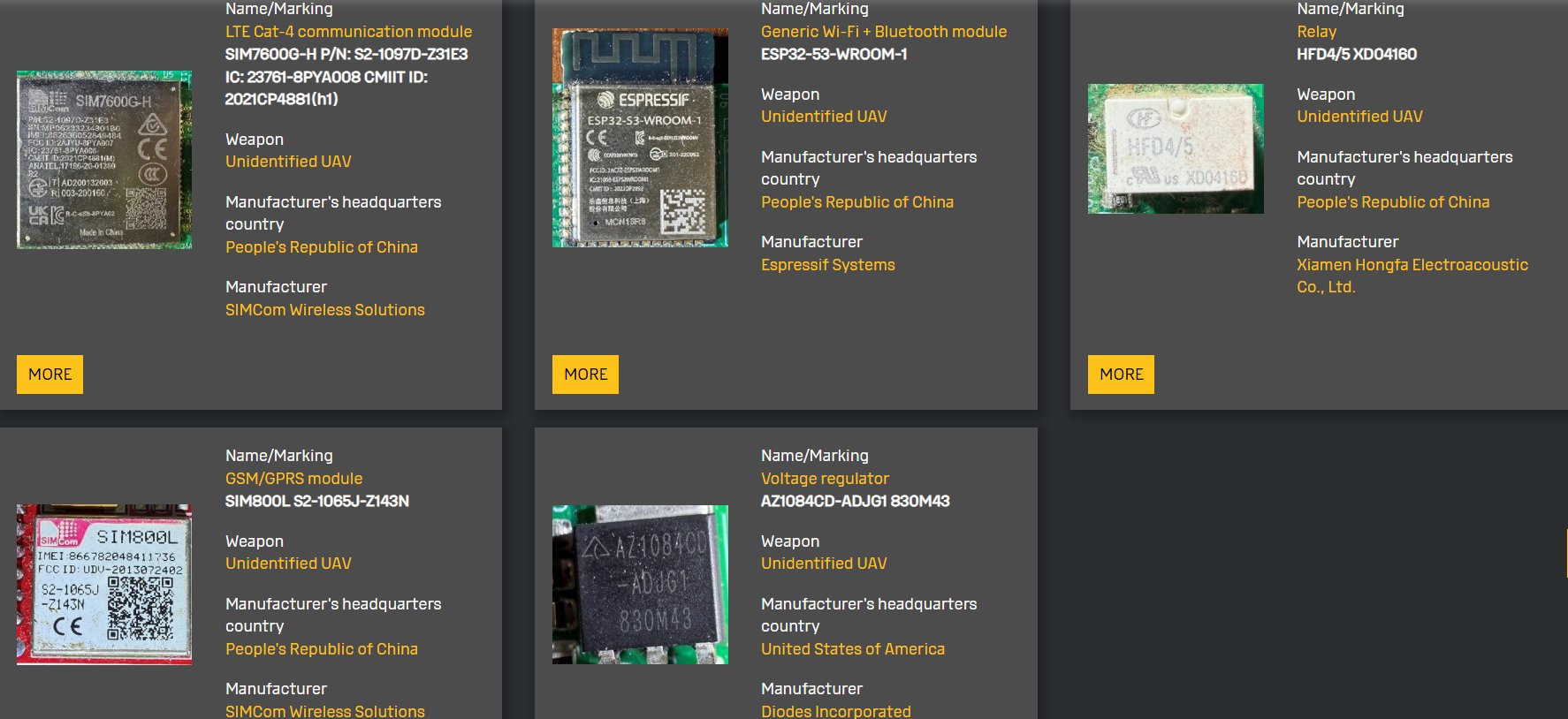
Task: Open the SIM7600G-H module photo
Action: (104, 160)
